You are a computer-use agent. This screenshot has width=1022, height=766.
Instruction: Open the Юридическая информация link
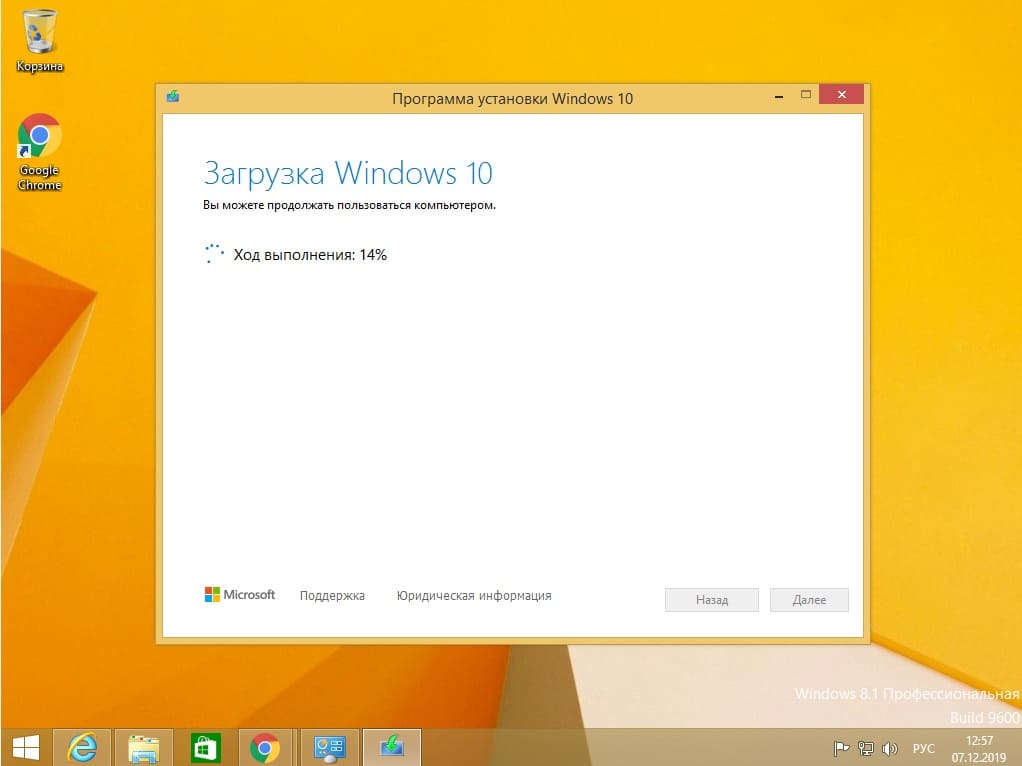pos(473,596)
